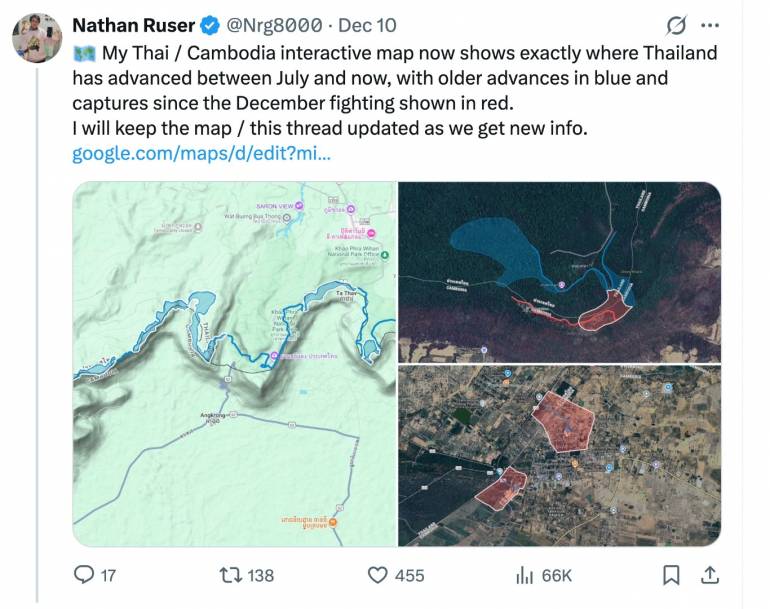Viewport: 770px width, 609px height.
Task: Repost this tweet
Action: 230,574
